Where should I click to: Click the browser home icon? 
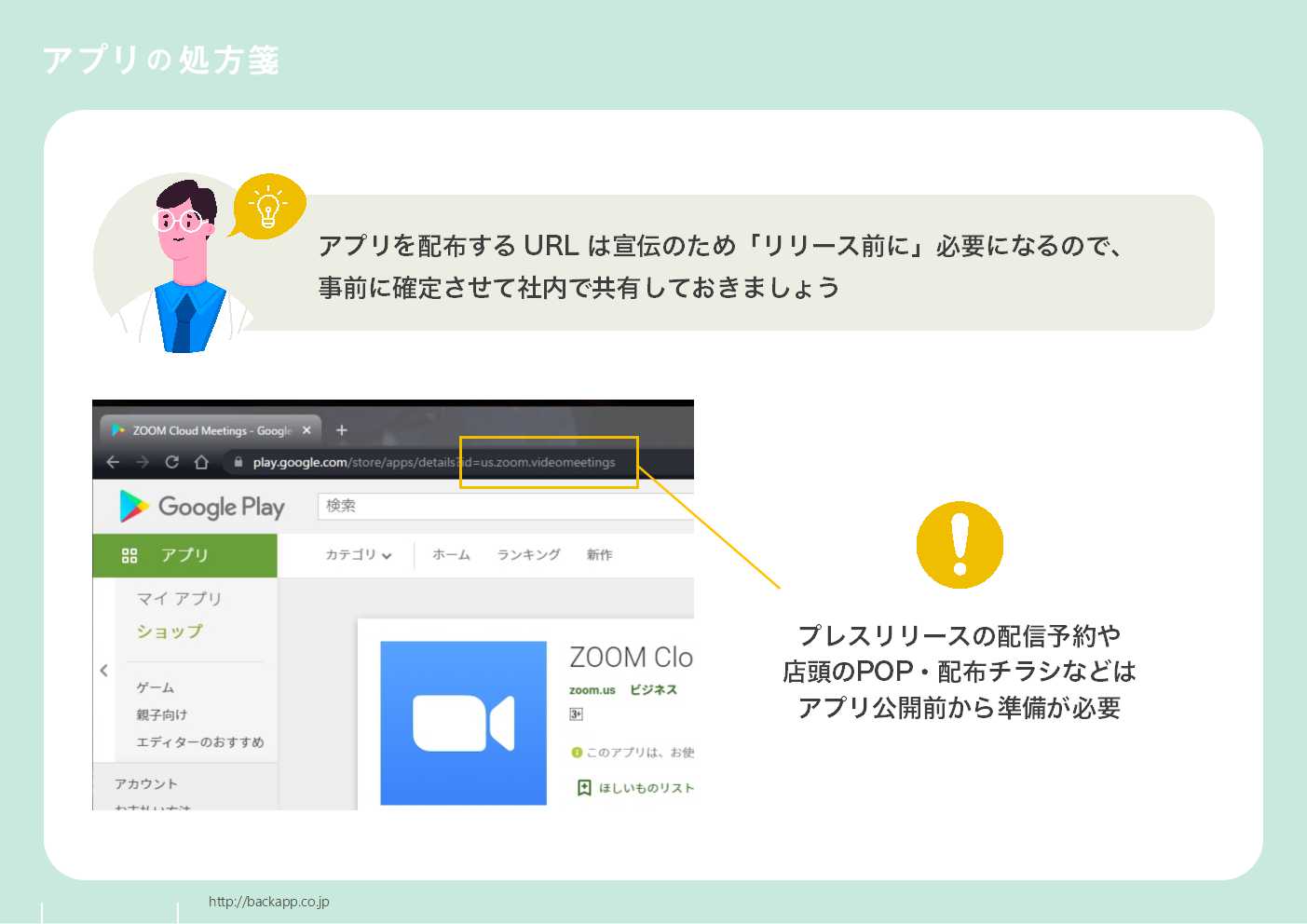click(202, 462)
